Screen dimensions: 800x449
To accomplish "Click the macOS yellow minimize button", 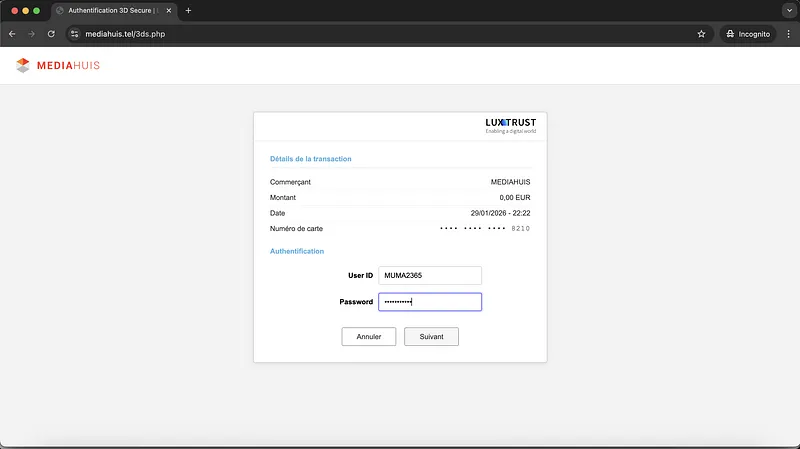I will click(x=26, y=10).
